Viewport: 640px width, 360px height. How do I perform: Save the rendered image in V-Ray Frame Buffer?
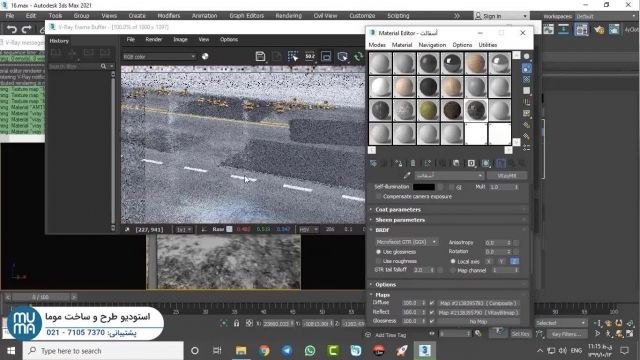point(260,56)
